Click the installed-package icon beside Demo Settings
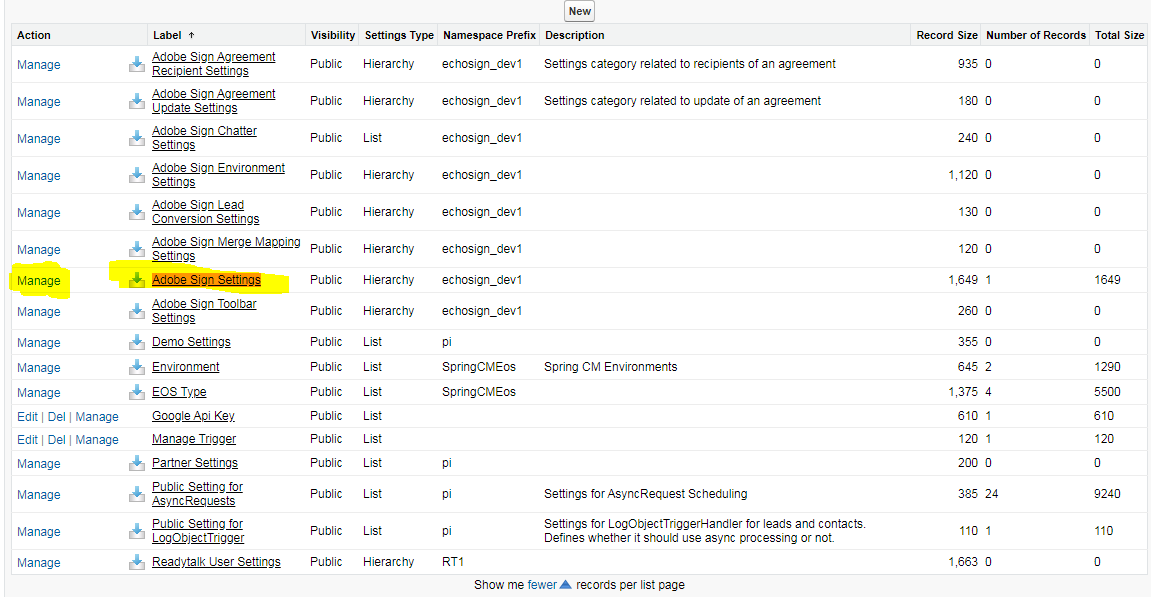The image size is (1151, 597). pyautogui.click(x=137, y=341)
